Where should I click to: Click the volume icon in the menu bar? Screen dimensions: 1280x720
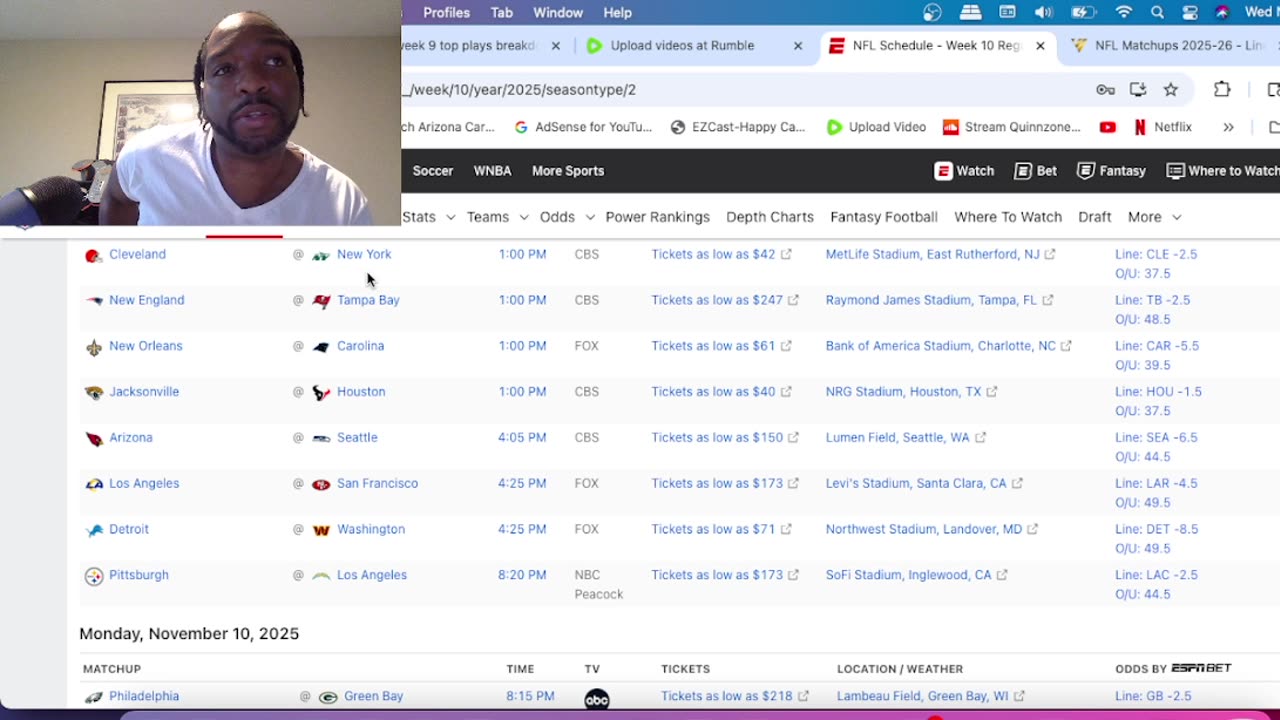(x=1043, y=13)
